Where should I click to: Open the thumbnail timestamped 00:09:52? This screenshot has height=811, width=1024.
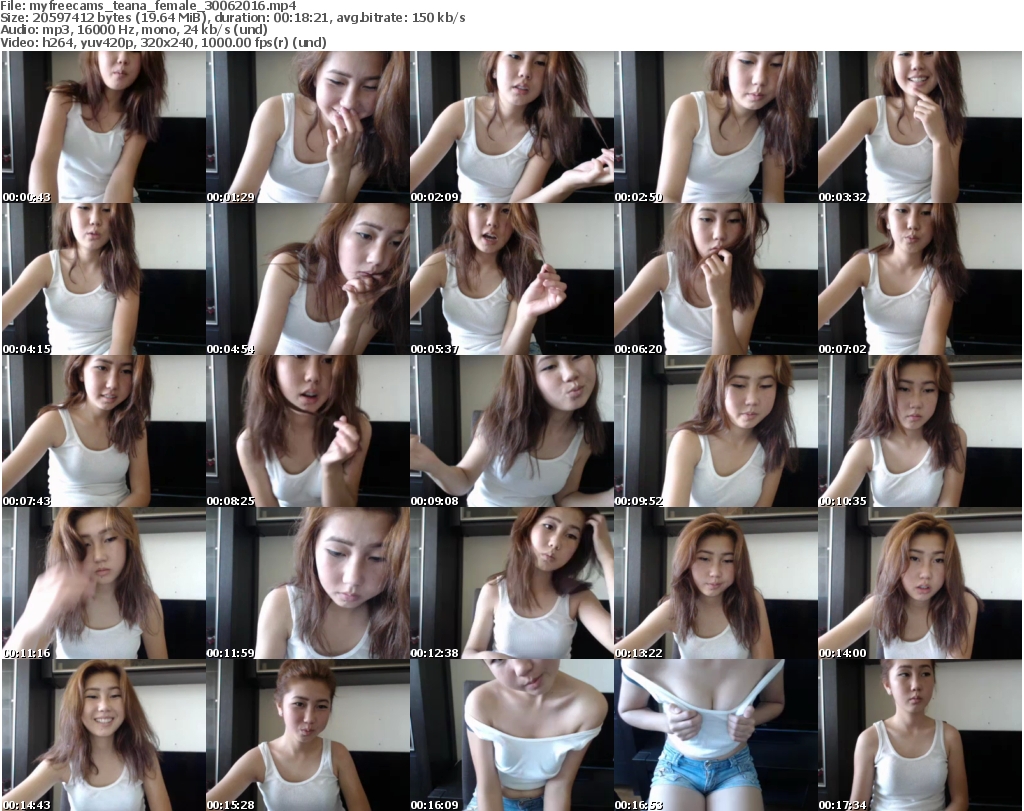pos(715,432)
